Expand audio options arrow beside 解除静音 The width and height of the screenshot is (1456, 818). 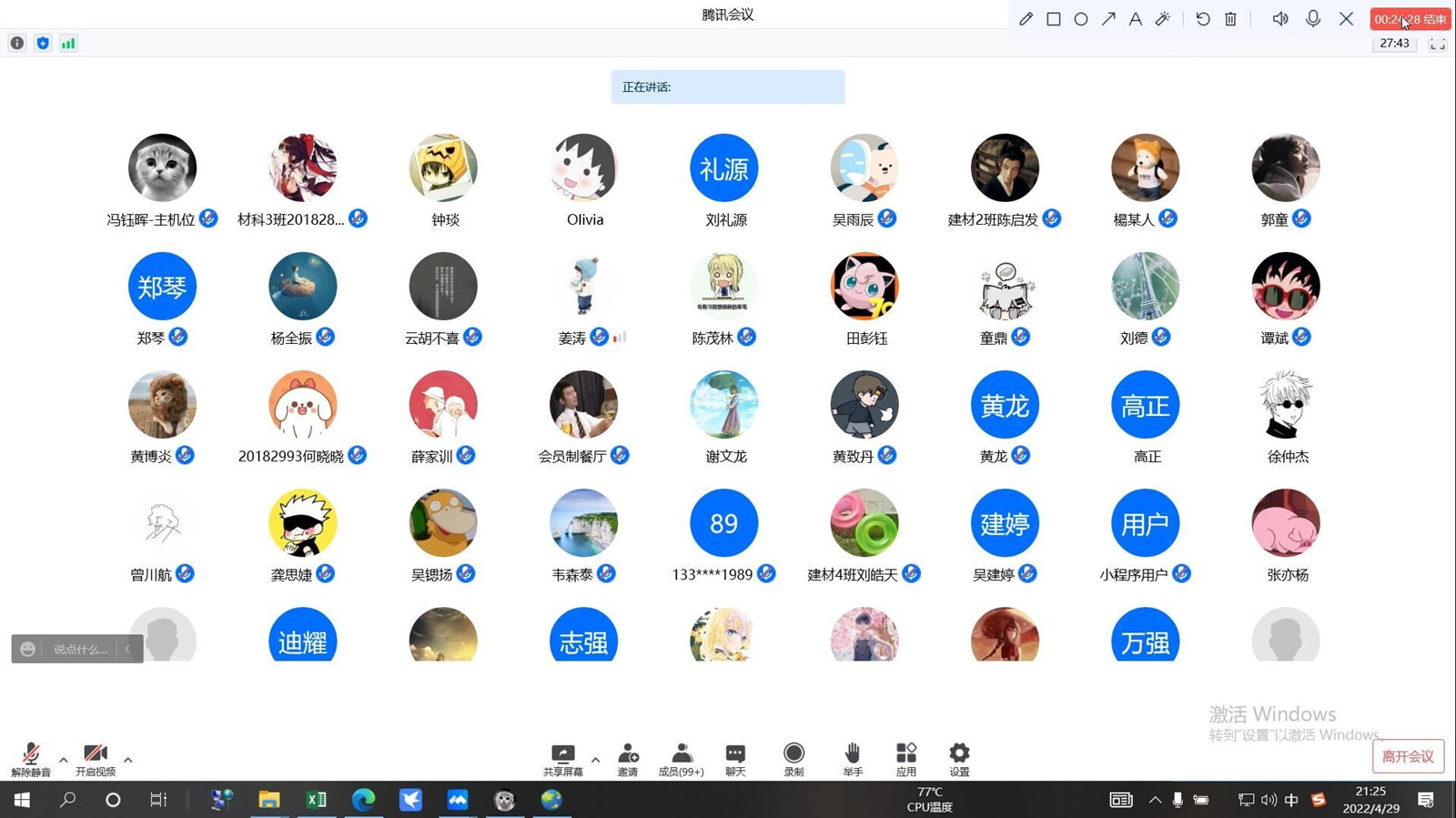coord(63,760)
